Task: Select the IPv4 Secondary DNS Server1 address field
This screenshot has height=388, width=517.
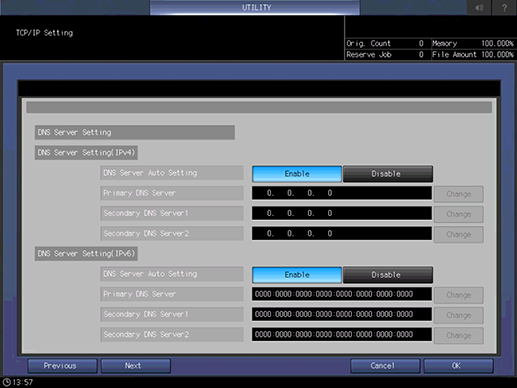Action: point(342,213)
